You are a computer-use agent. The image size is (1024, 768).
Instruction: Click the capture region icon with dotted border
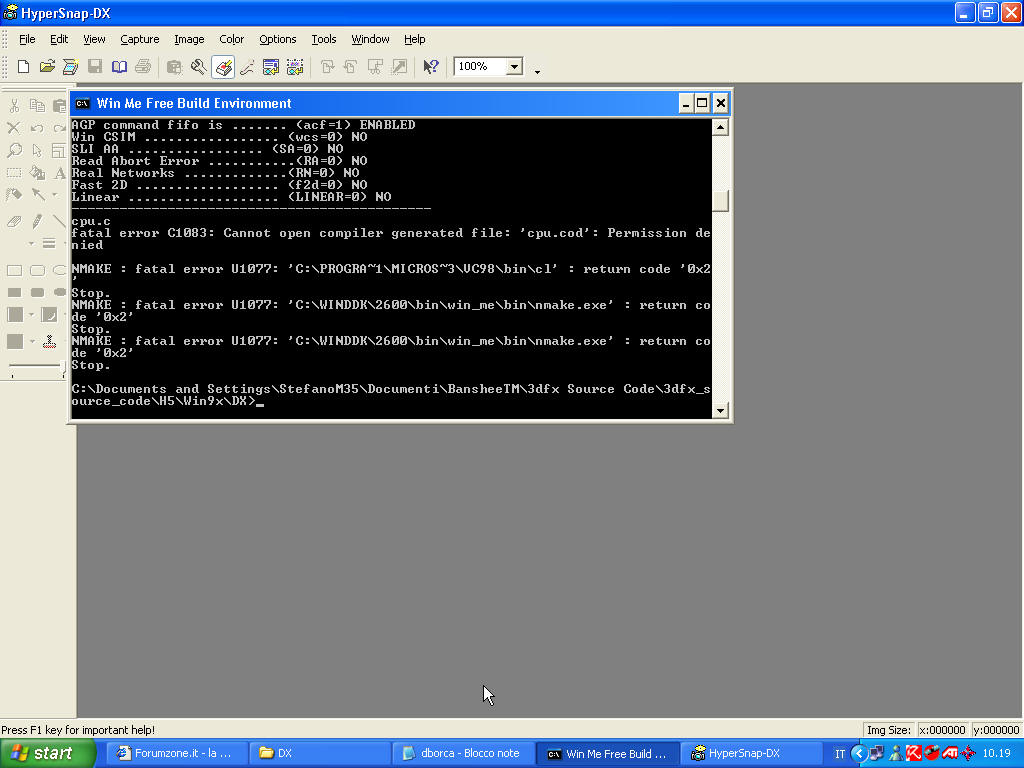click(295, 67)
